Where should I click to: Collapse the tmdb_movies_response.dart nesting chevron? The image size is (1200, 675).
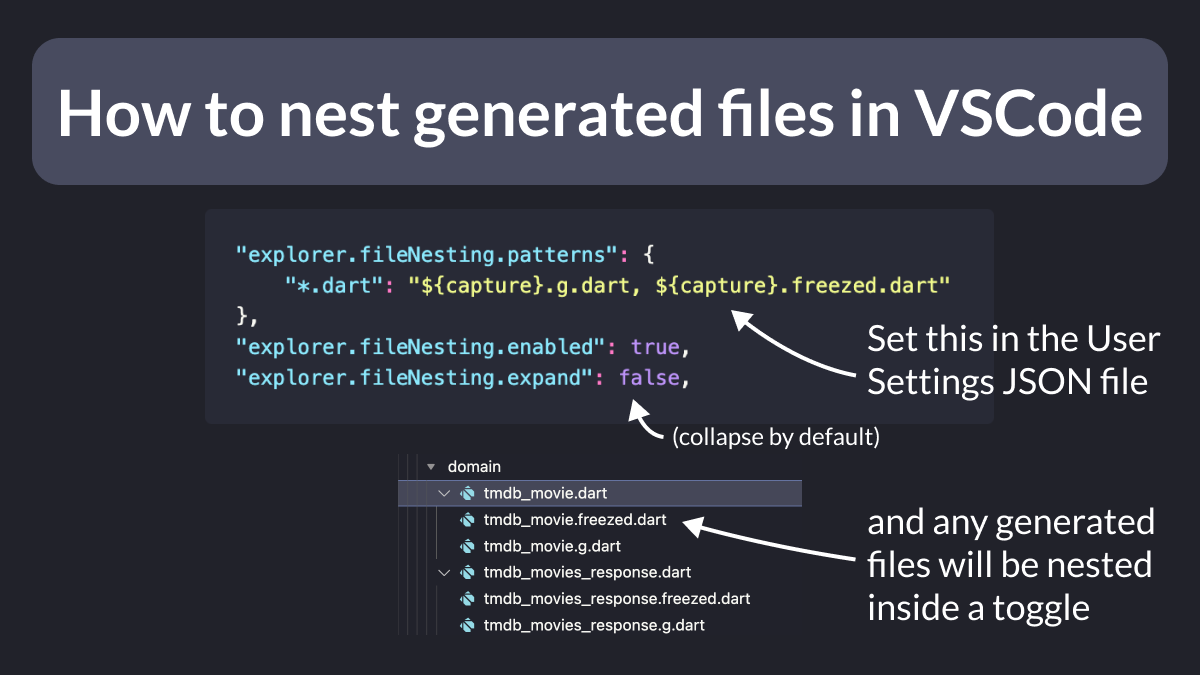tap(444, 572)
